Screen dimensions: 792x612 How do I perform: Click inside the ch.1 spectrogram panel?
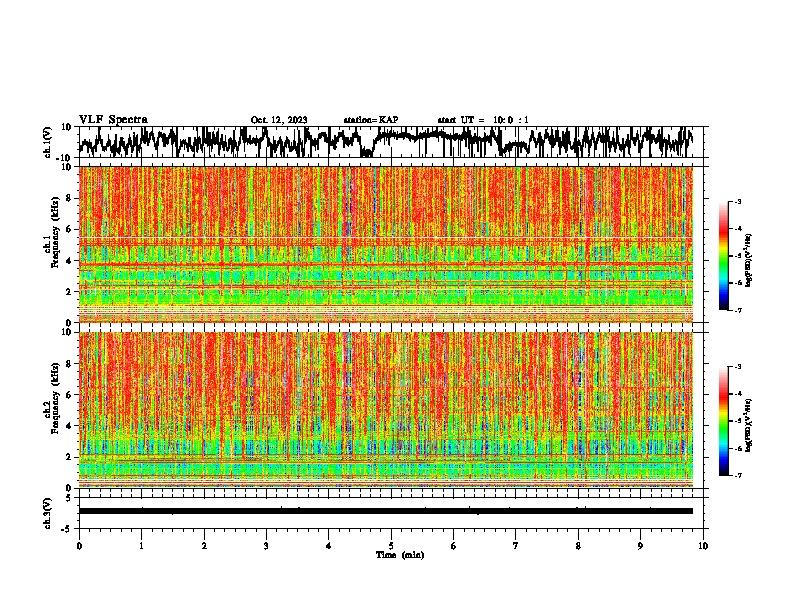386,244
